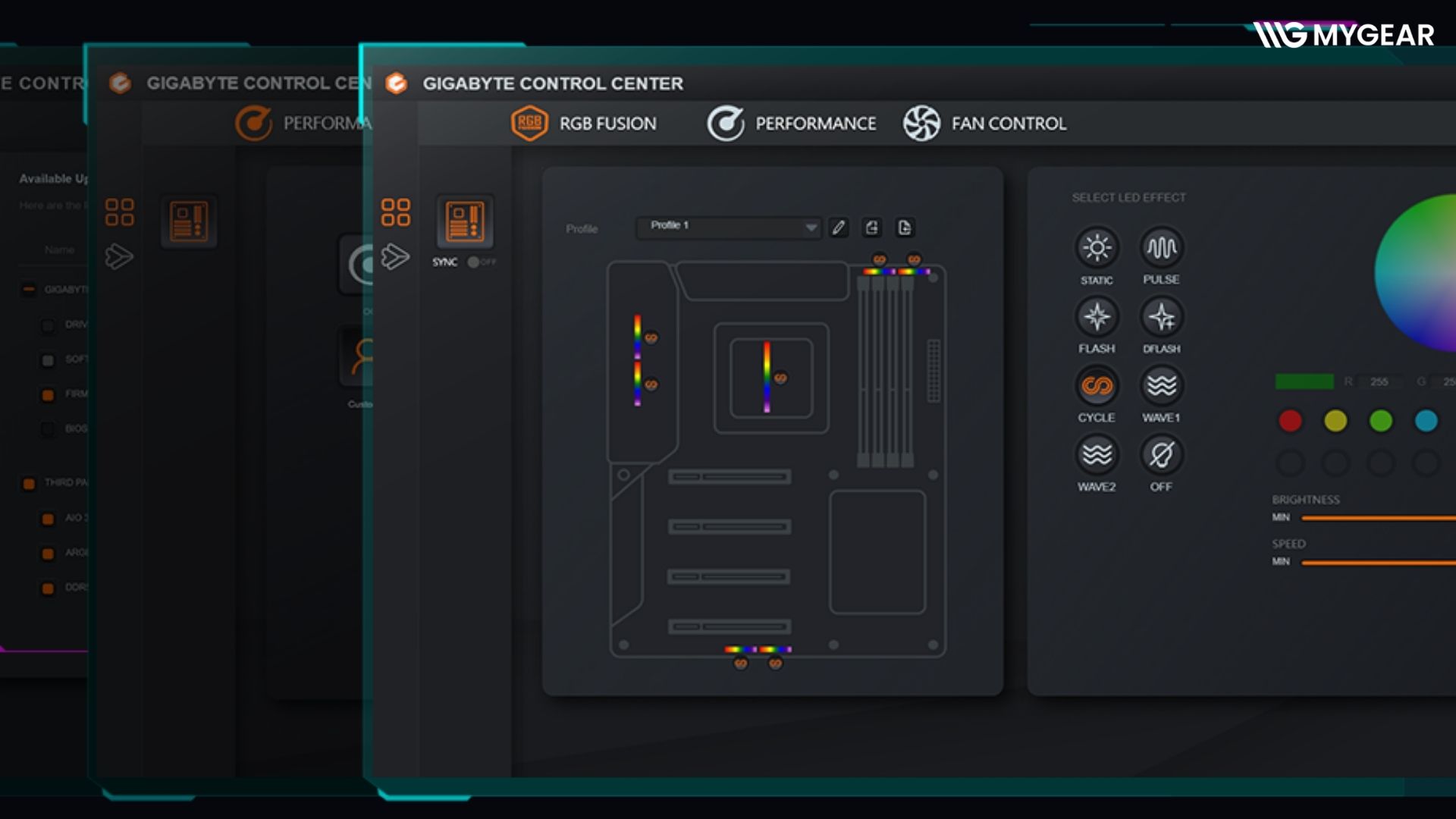
Task: Click the arrow icon in left sidebar
Action: point(395,257)
